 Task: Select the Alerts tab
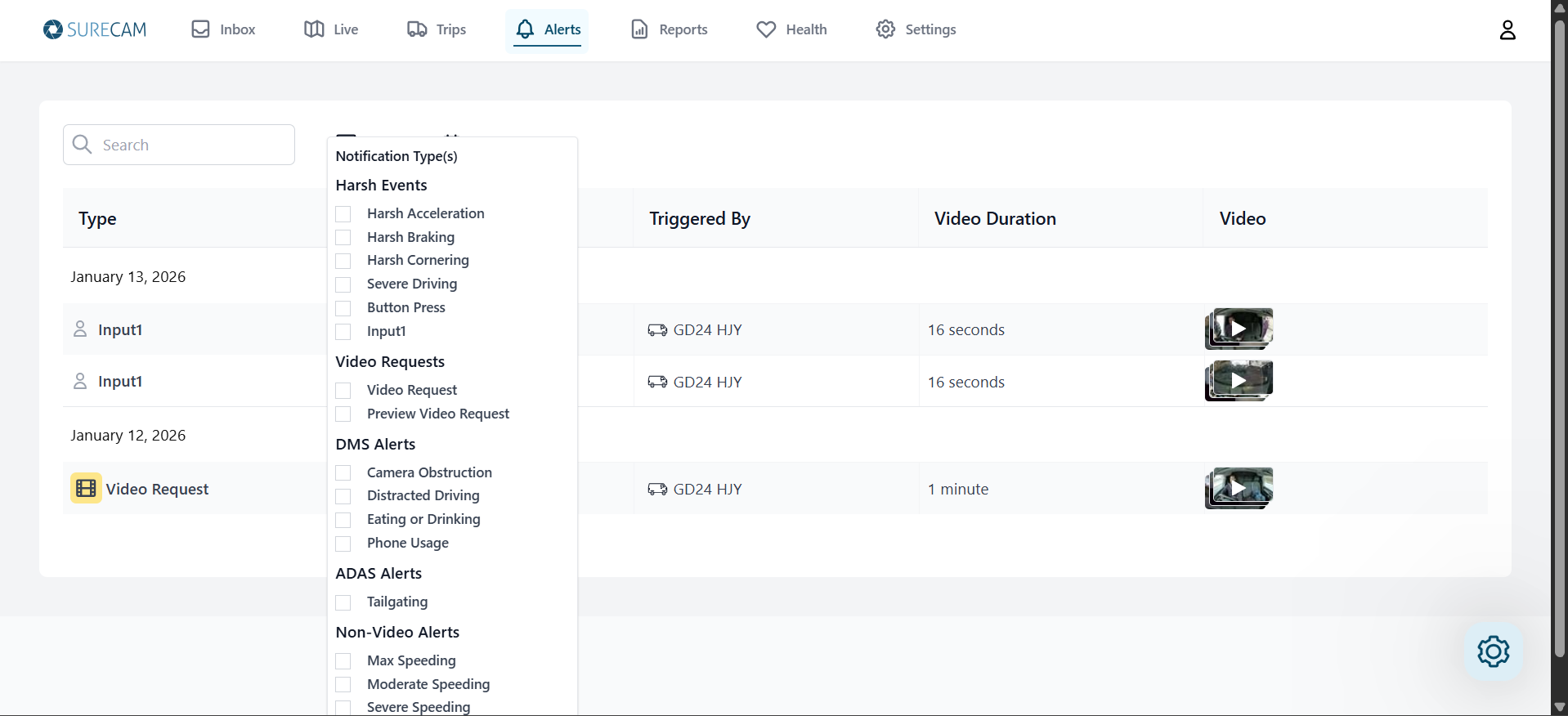click(x=548, y=29)
